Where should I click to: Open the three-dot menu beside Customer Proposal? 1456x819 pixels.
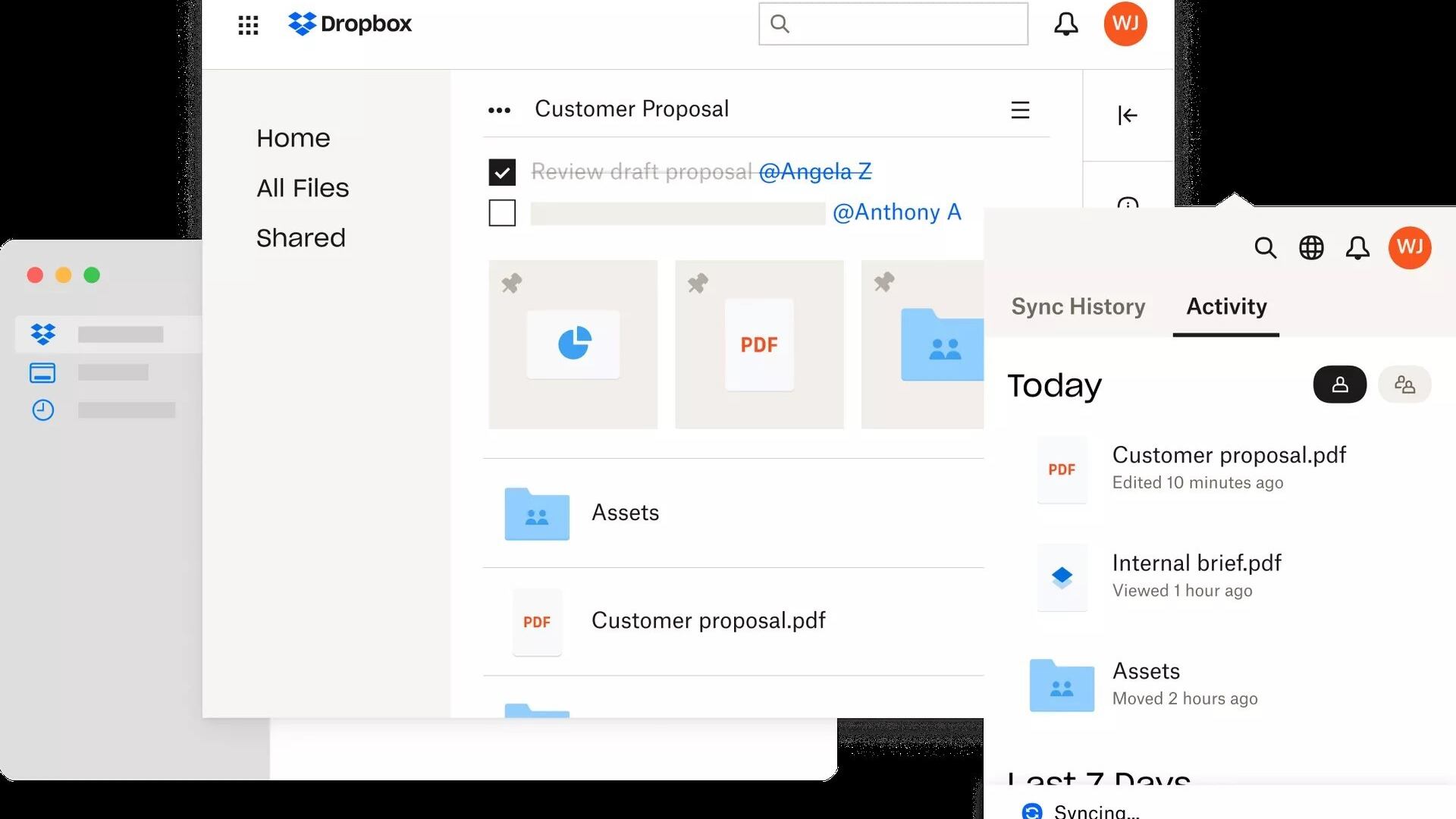pos(499,111)
